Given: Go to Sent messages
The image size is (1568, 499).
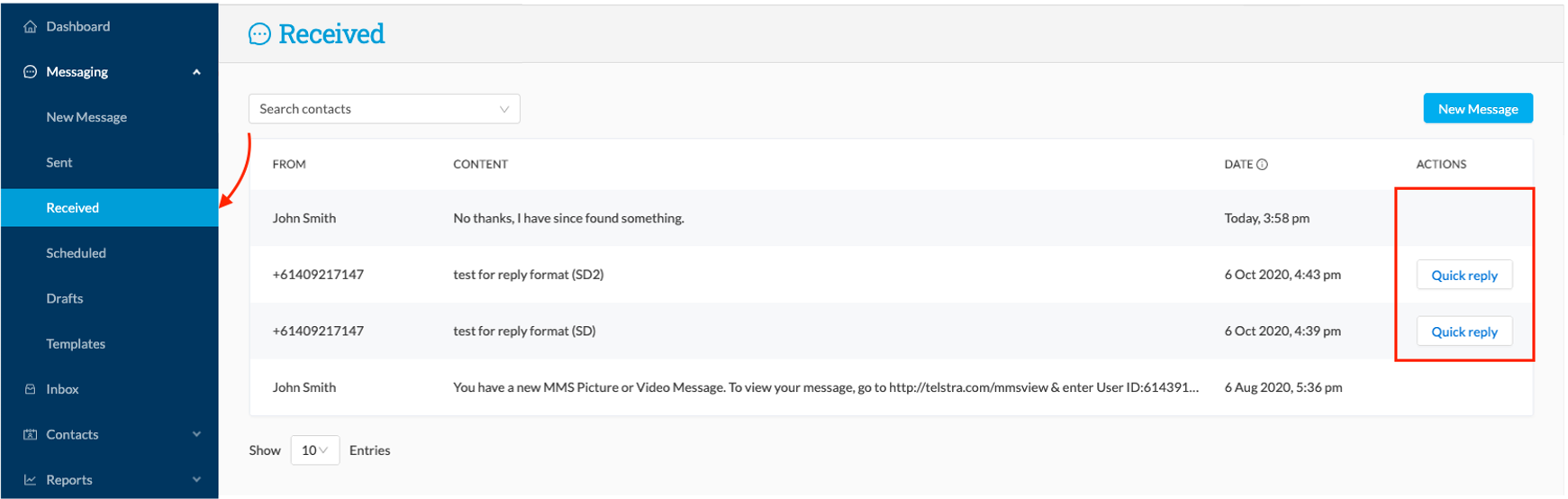Looking at the screenshot, I should (x=59, y=162).
